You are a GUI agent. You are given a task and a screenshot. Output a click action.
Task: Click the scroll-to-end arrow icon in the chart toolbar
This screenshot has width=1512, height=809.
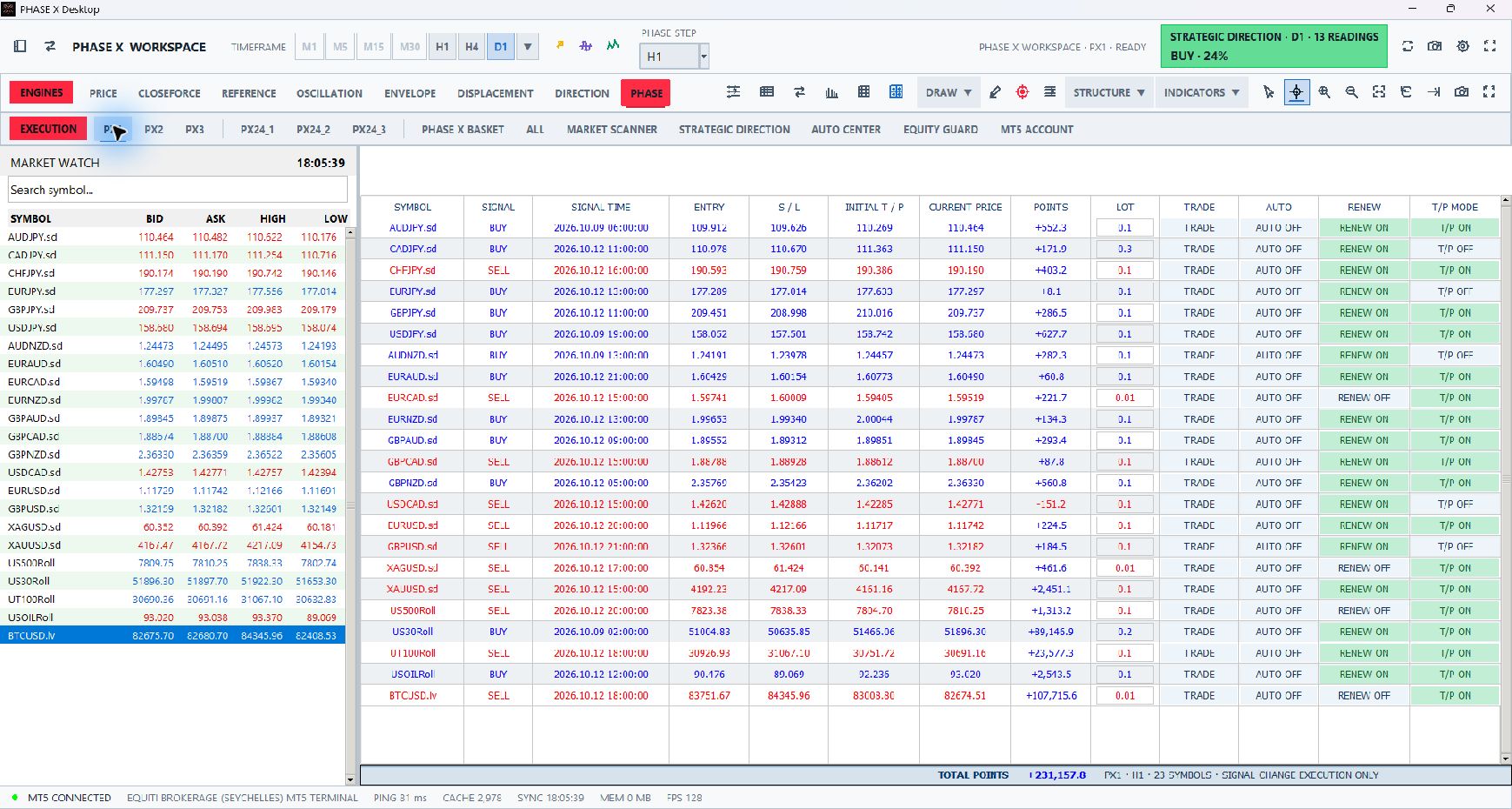click(1434, 92)
